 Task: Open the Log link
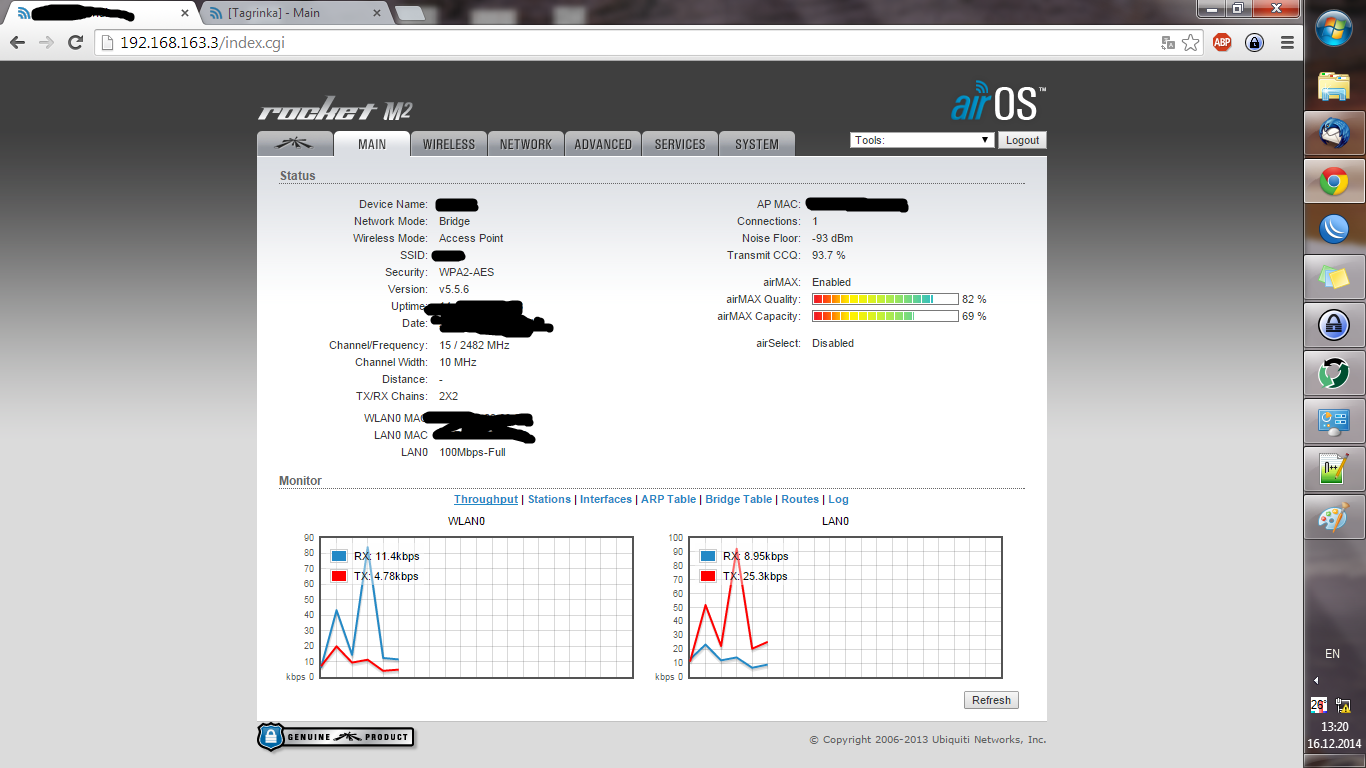(x=838, y=499)
